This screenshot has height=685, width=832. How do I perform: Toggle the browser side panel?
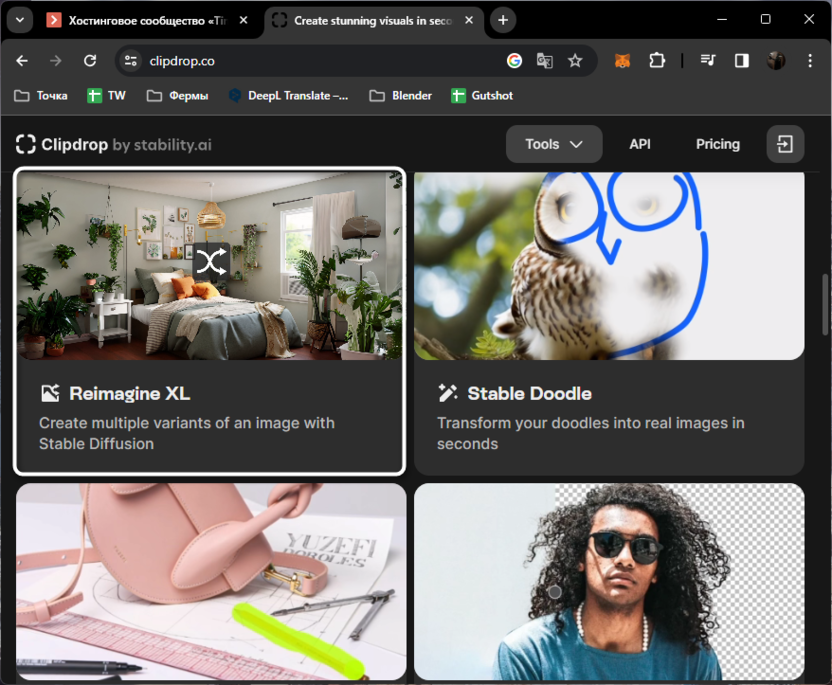[742, 61]
